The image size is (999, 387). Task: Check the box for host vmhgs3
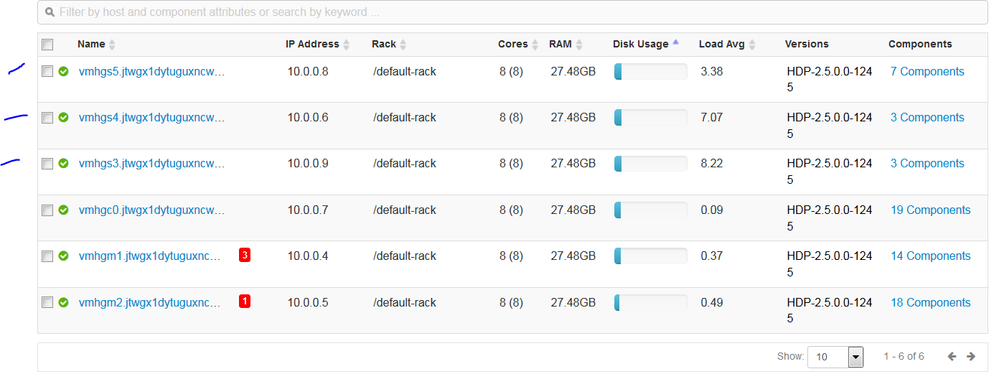(x=47, y=164)
